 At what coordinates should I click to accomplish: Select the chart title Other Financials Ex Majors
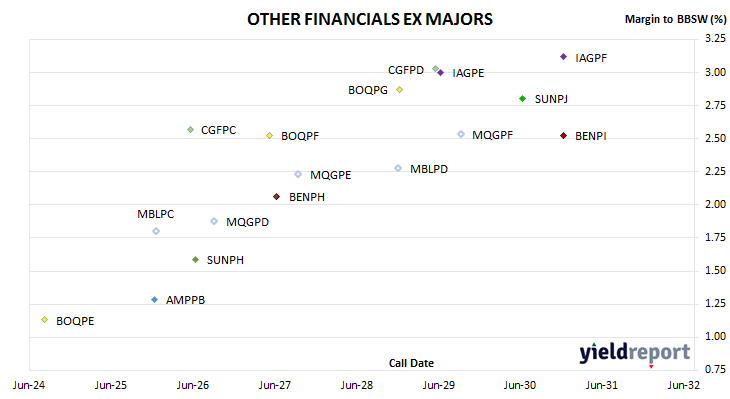(370, 19)
